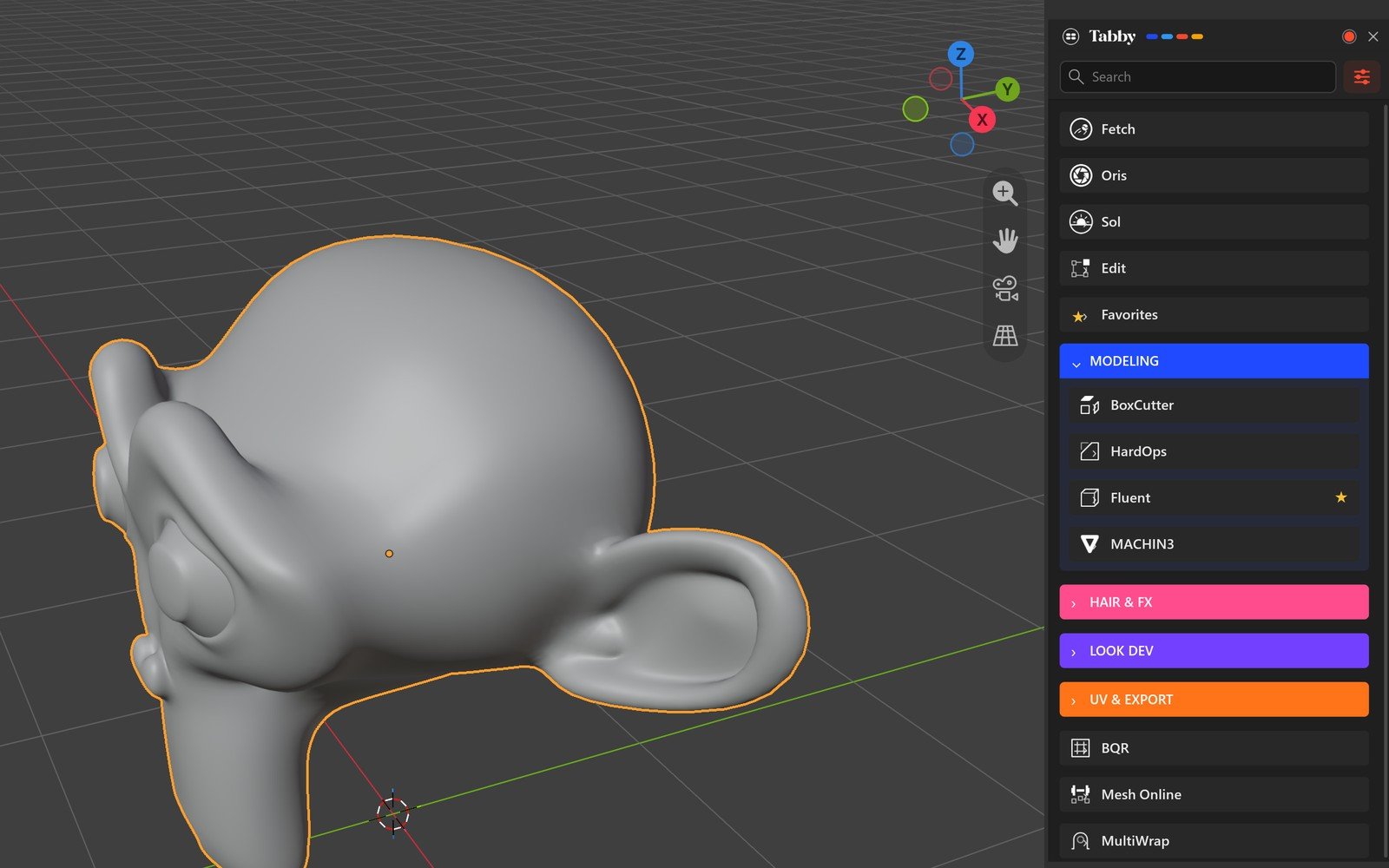
Task: Snap view to the negative Y axis circle
Action: (915, 109)
